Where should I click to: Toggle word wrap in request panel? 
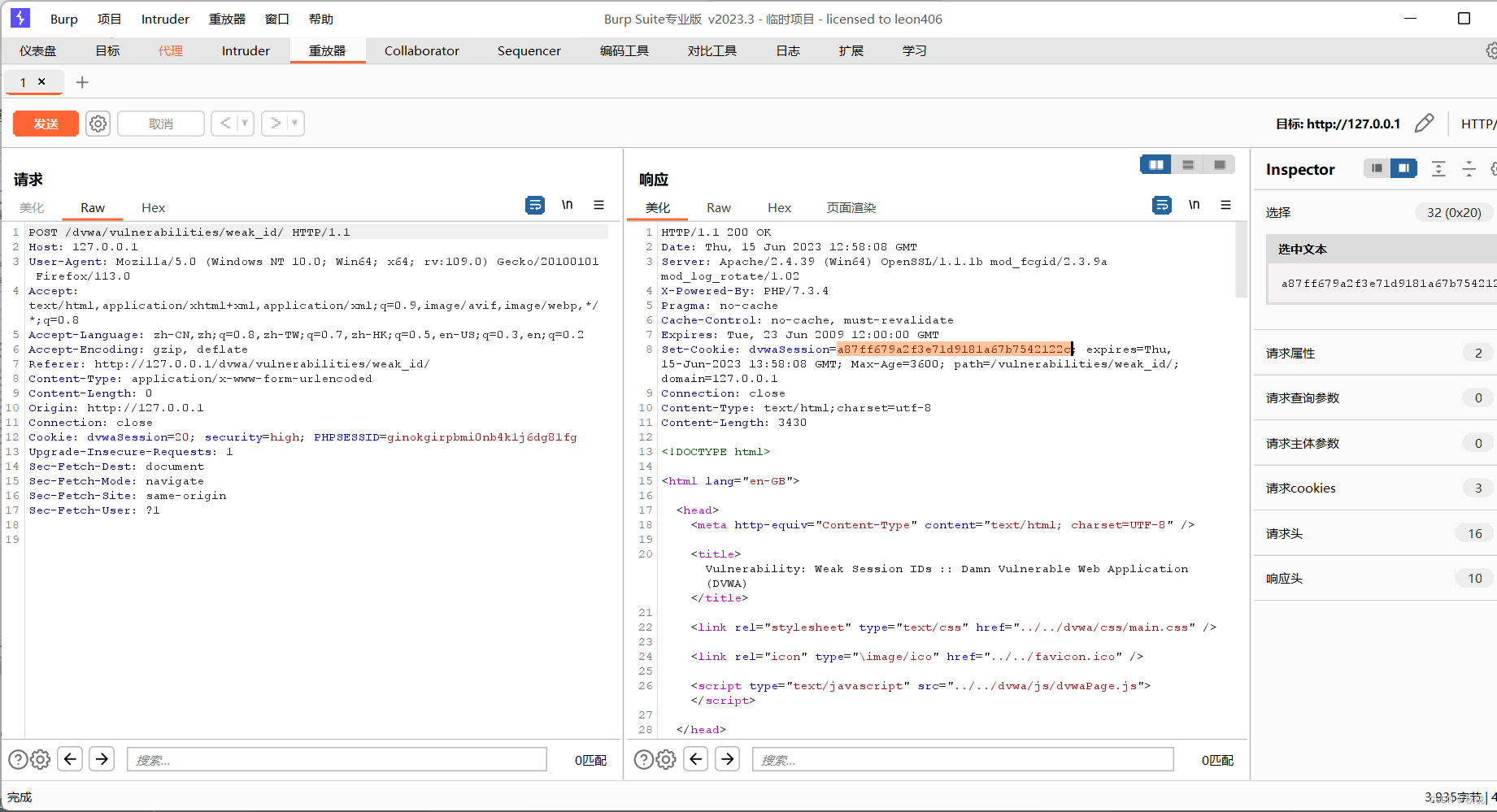pos(535,205)
